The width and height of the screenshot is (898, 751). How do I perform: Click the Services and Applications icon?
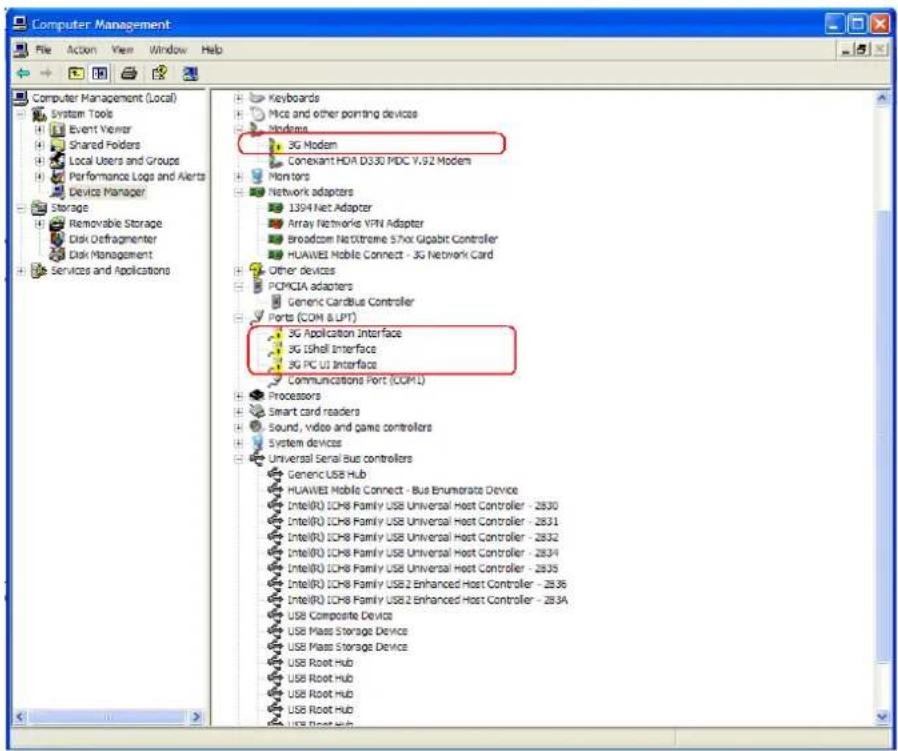[39, 270]
